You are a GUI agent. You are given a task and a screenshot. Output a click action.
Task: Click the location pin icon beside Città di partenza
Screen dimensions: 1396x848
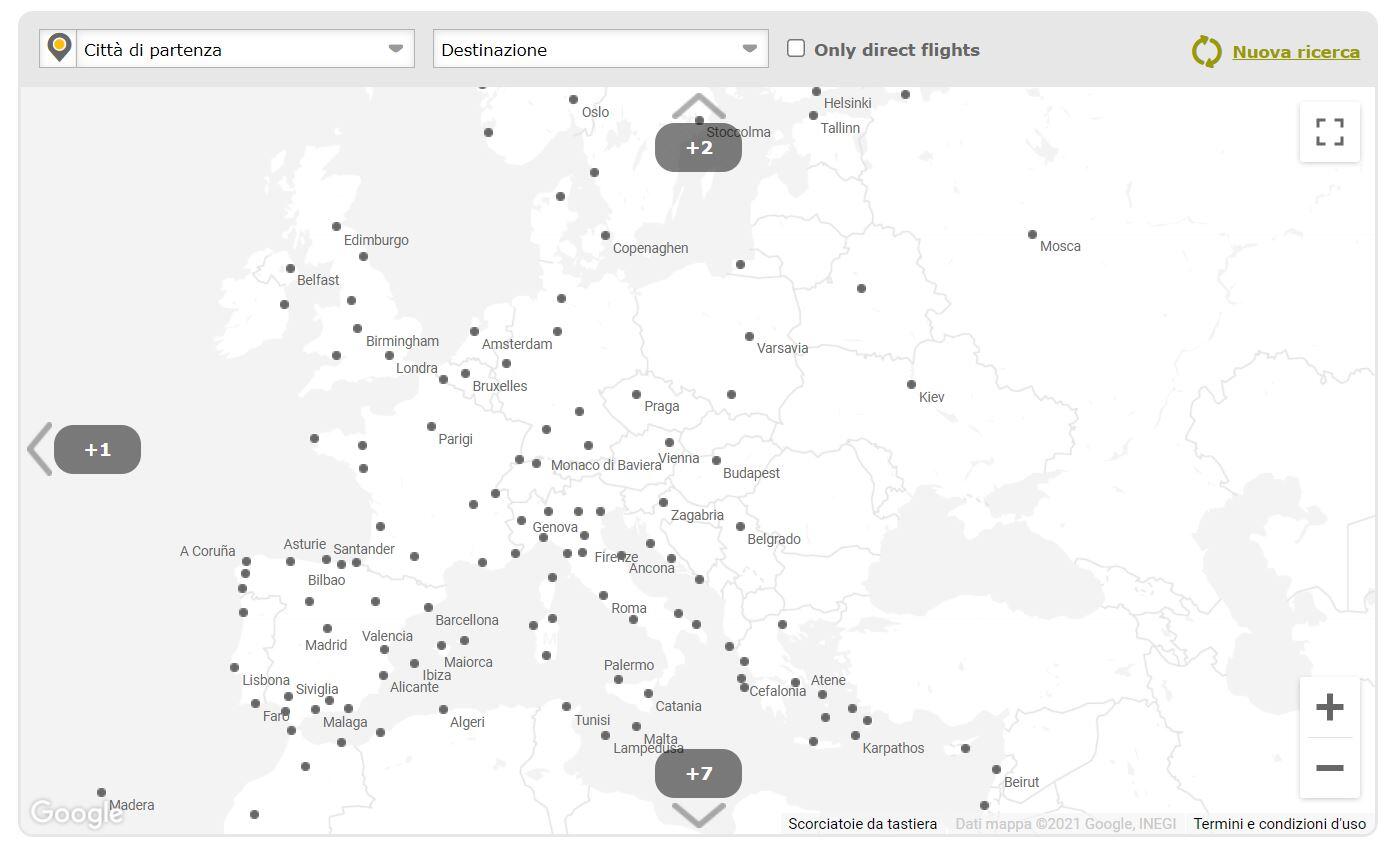tap(59, 47)
